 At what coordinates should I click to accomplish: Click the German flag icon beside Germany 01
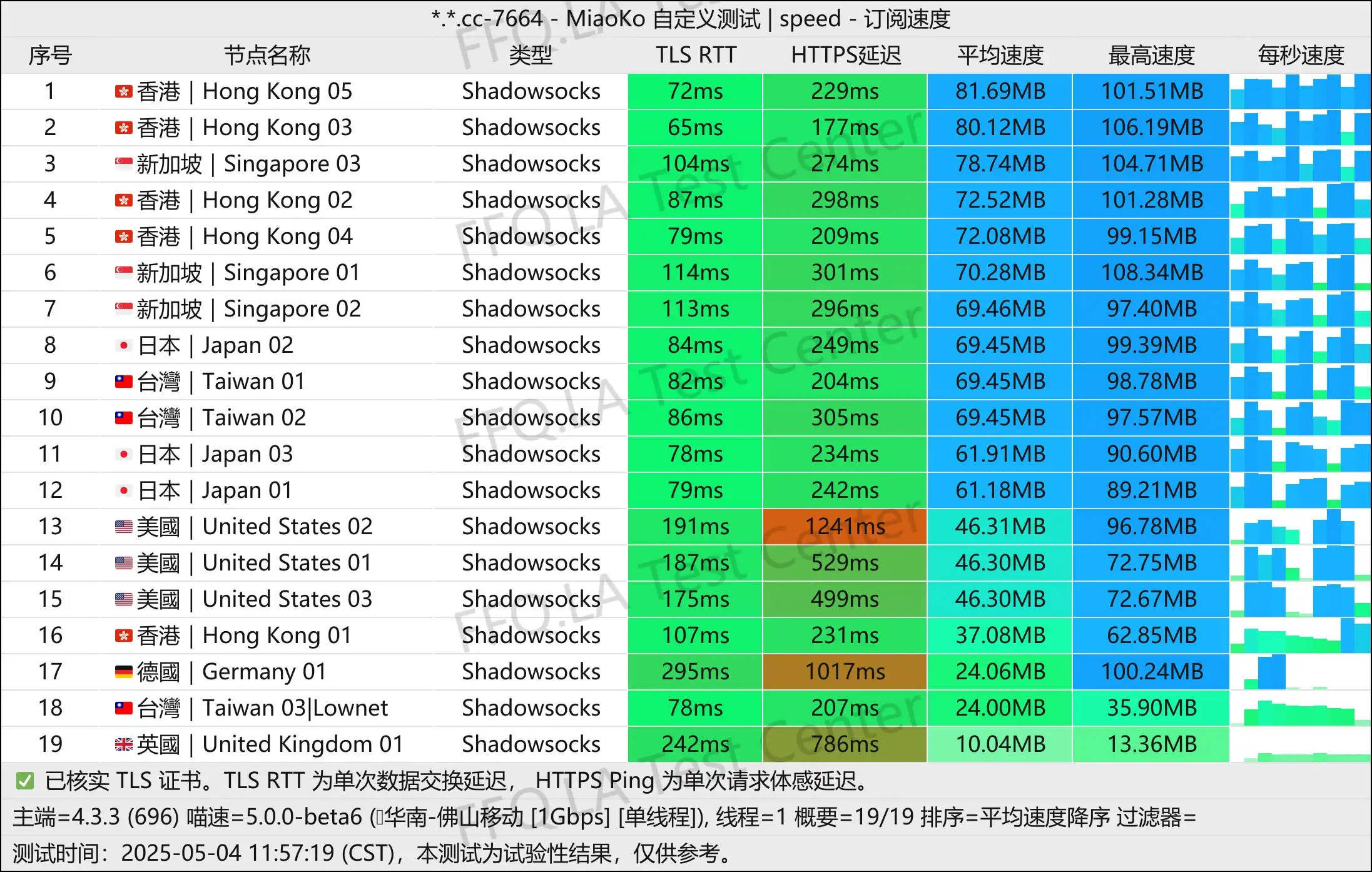pos(124,672)
